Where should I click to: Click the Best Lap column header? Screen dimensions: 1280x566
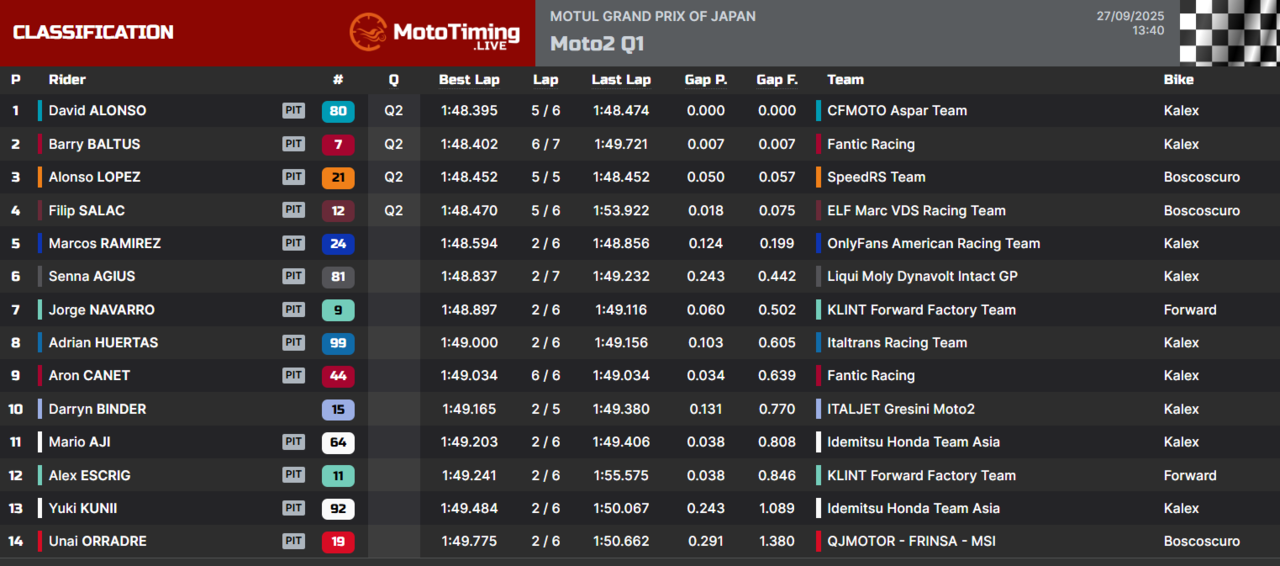469,80
